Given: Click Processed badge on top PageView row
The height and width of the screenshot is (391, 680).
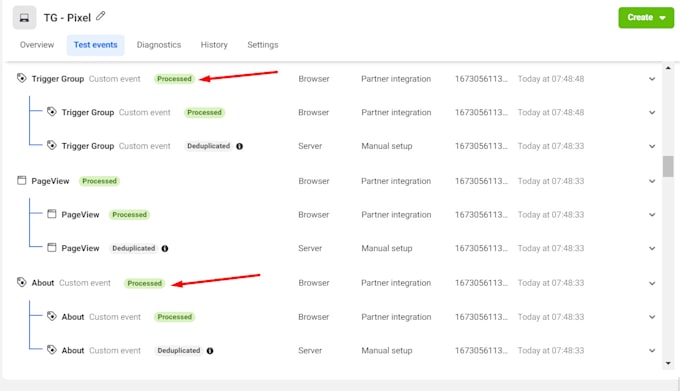Looking at the screenshot, I should coord(99,181).
